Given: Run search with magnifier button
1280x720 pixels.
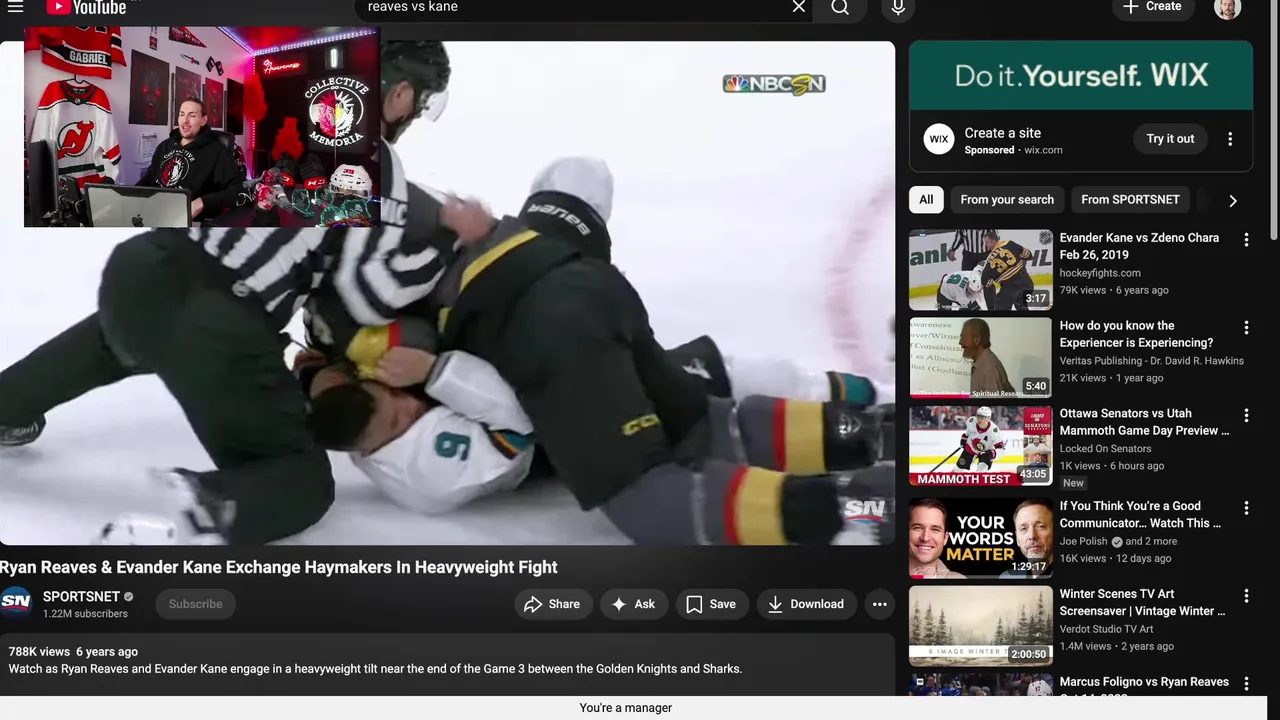Looking at the screenshot, I should click(x=840, y=7).
